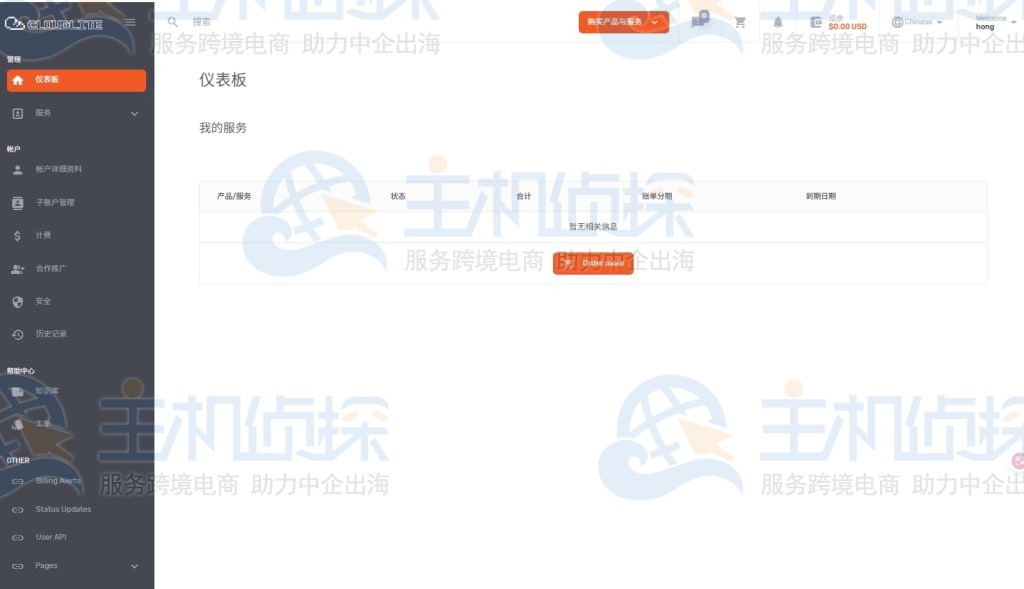Open the 购买产品与服务 dropdown arrow

tap(655, 21)
